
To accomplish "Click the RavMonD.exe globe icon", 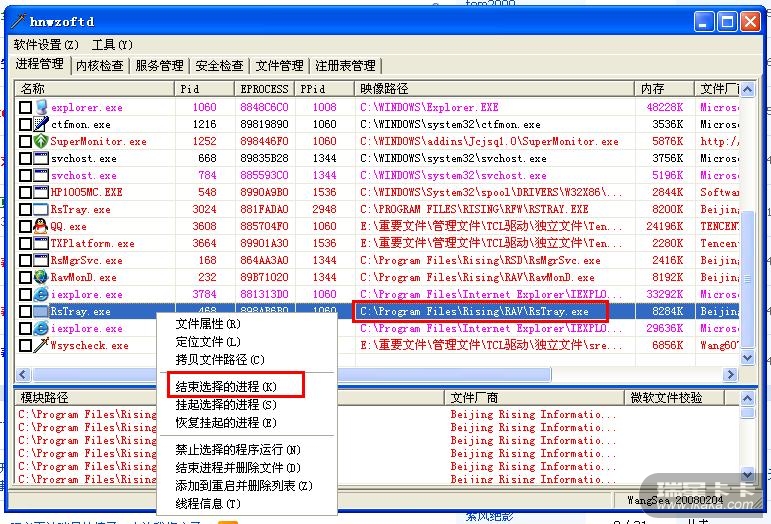I will [41, 277].
